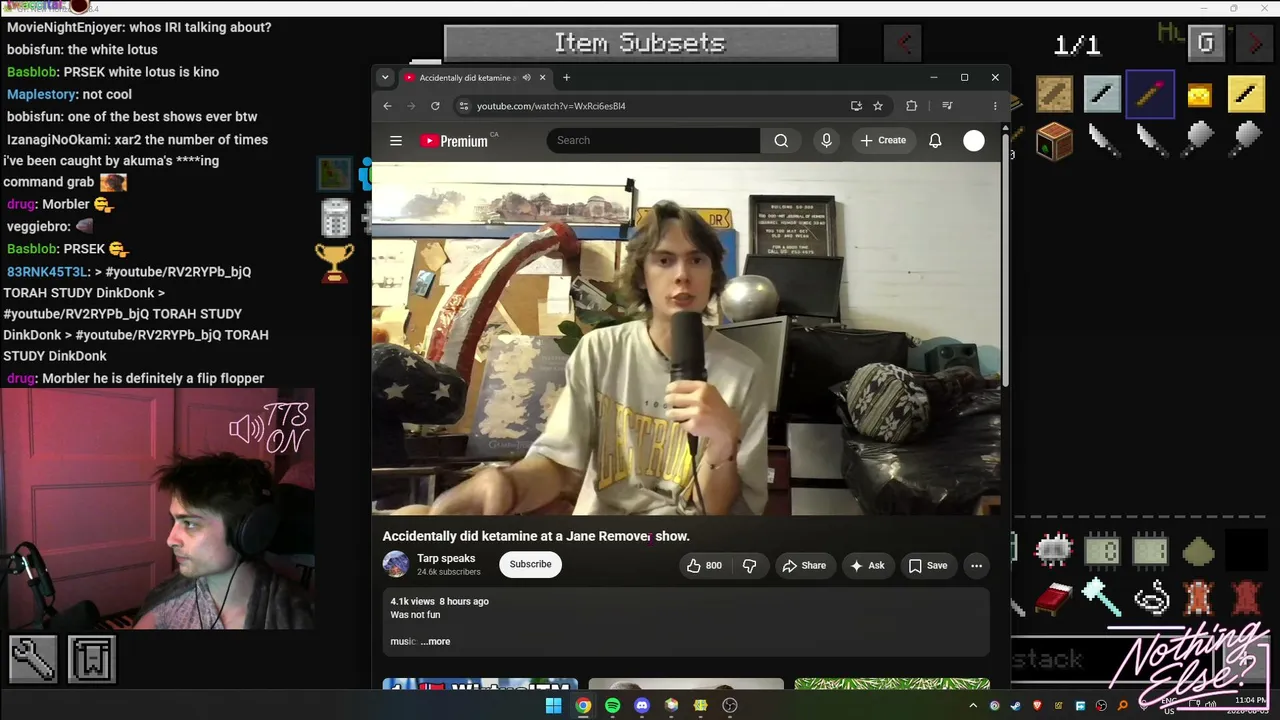Click the video title Accidentally did ketamine

point(536,536)
